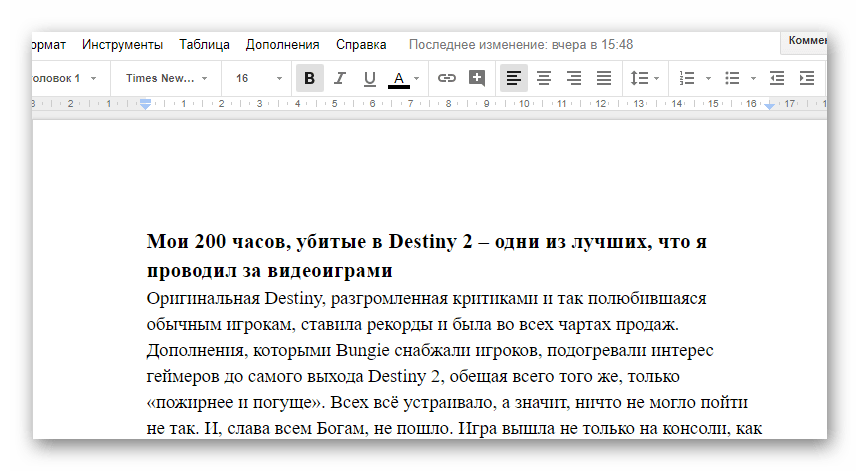Justify the text alignment
The height and width of the screenshot is (471, 859).
604,78
